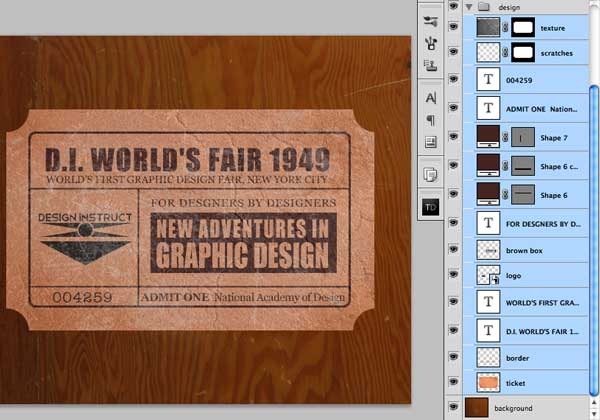
Task: Select the 'border' layer name
Action: point(517,358)
